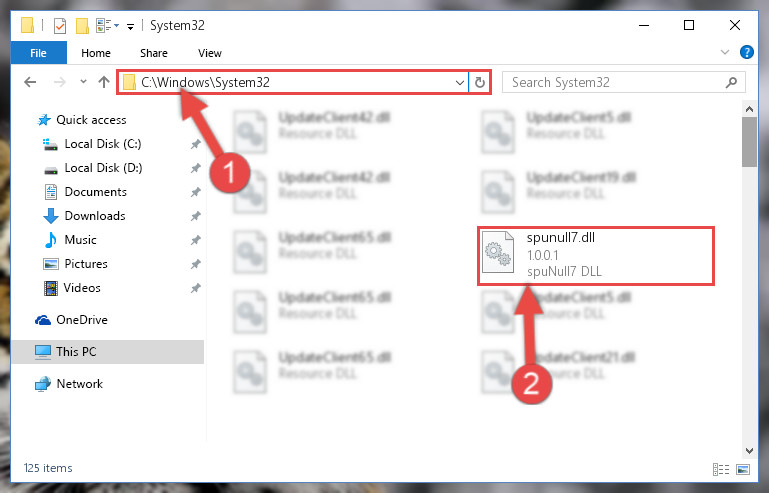Switch to details view button
Screen dimensions: 769x493
coord(720,469)
